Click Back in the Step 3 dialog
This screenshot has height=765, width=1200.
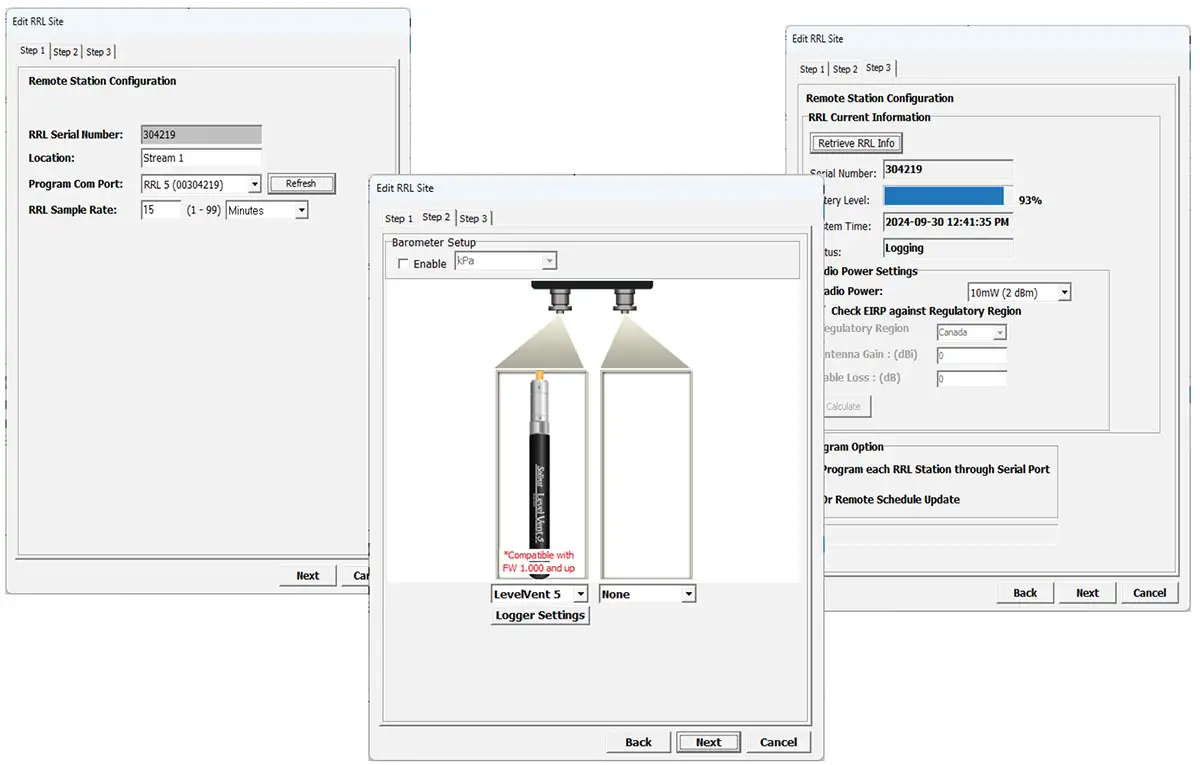pos(1025,593)
